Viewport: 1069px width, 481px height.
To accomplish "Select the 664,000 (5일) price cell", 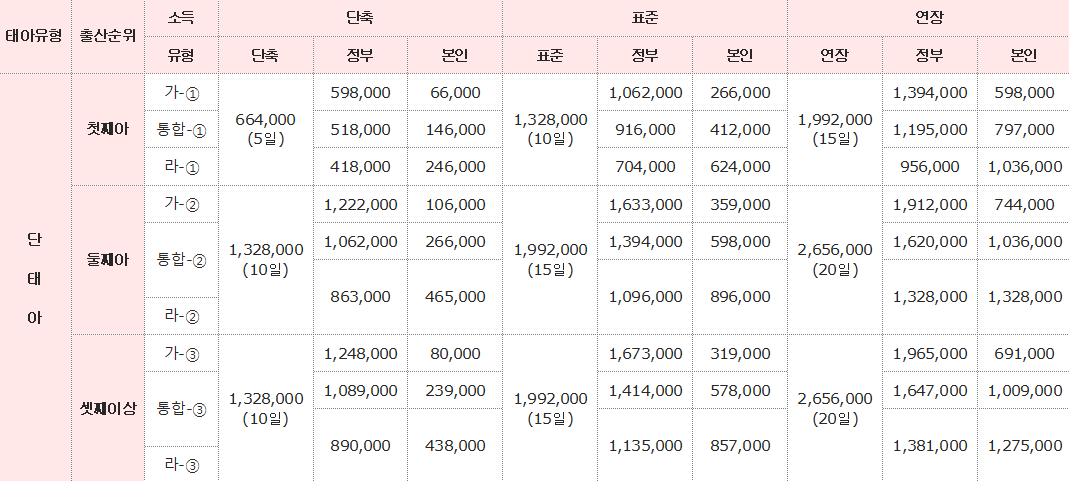I will (x=265, y=129).
